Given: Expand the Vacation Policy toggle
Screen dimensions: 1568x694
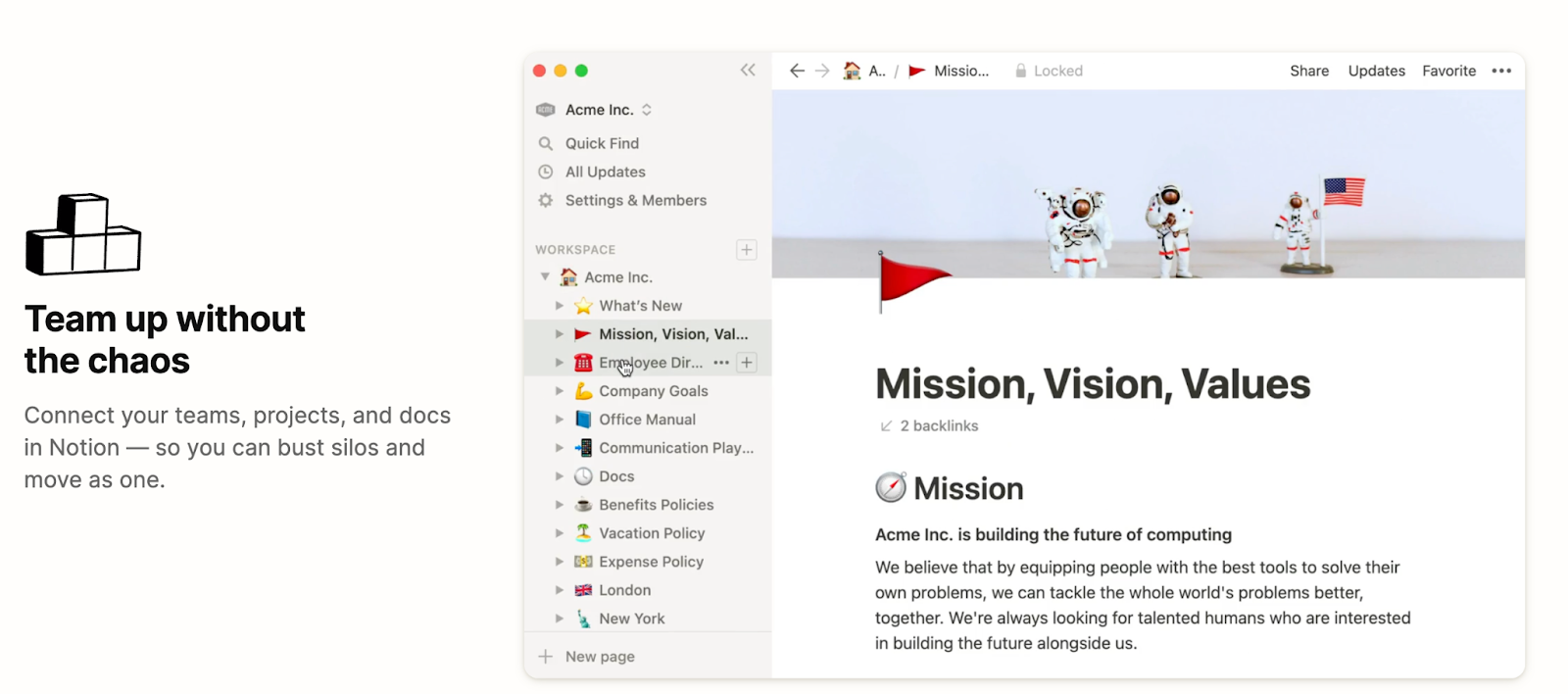Looking at the screenshot, I should click(560, 533).
